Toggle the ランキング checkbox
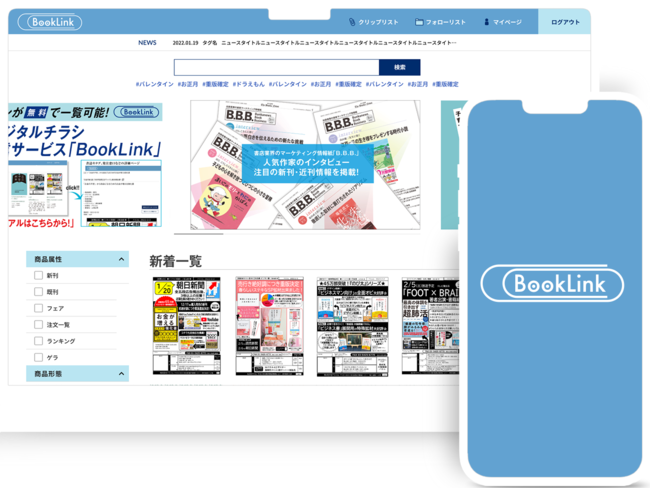Viewport: 650px width, 489px height. (39, 341)
